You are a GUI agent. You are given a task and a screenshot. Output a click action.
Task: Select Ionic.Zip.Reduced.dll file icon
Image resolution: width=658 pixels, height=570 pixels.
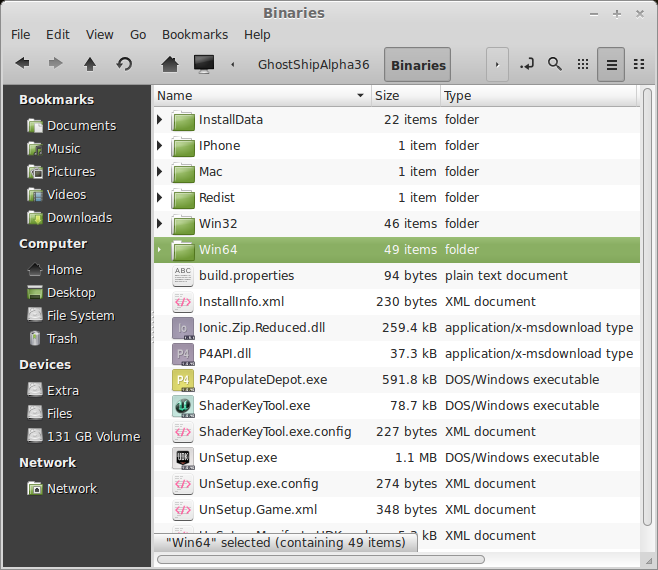[183, 328]
